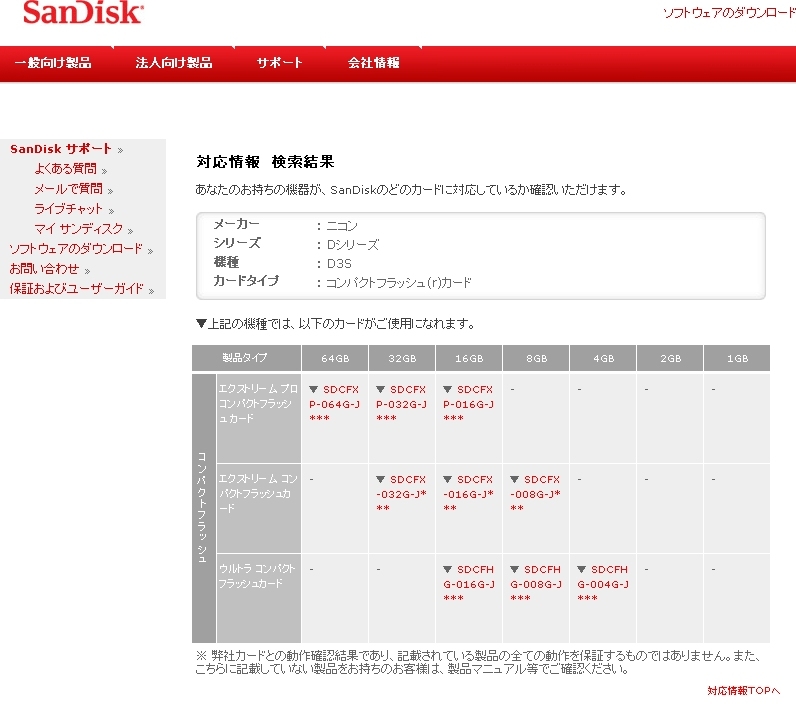796x706 pixels.
Task: Open お問い合わせ in sidebar
Action: 44,268
